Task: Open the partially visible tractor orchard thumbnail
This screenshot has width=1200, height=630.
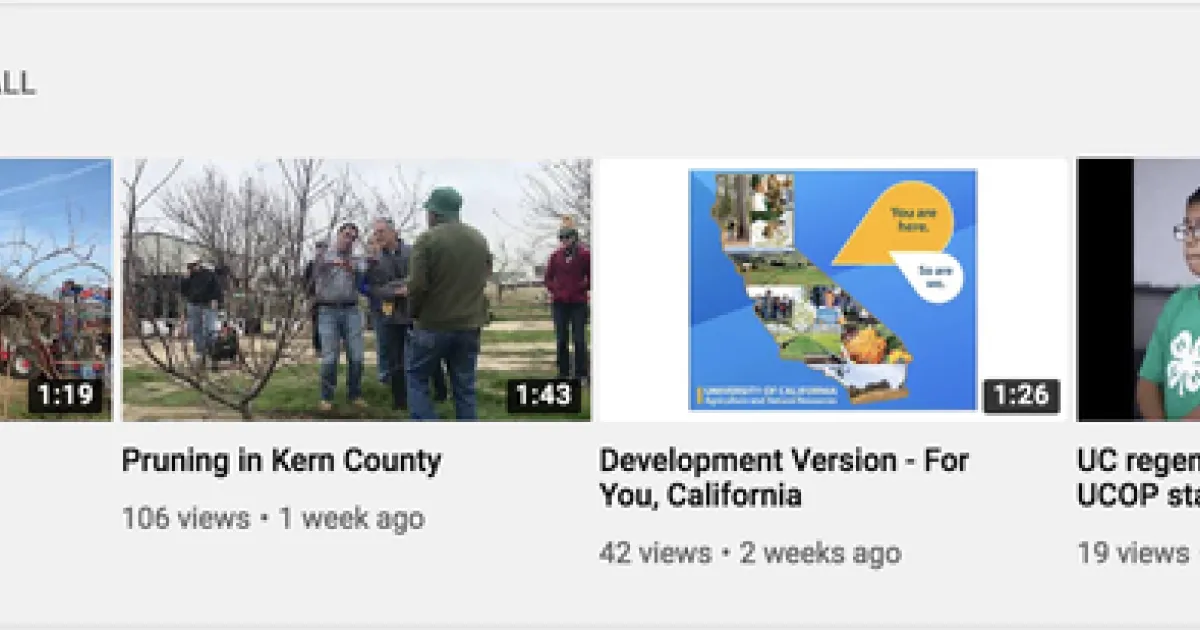Action: 56,289
